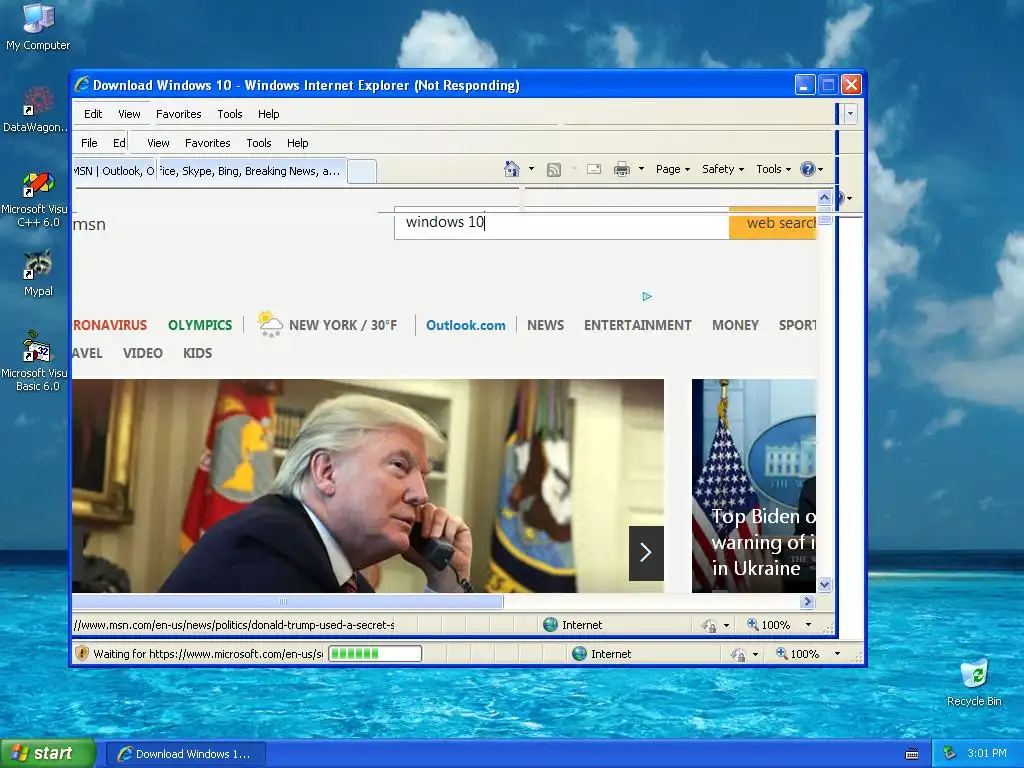Image resolution: width=1024 pixels, height=768 pixels.
Task: Click the NEW YORK / 30°F weather link
Action: [x=343, y=325]
